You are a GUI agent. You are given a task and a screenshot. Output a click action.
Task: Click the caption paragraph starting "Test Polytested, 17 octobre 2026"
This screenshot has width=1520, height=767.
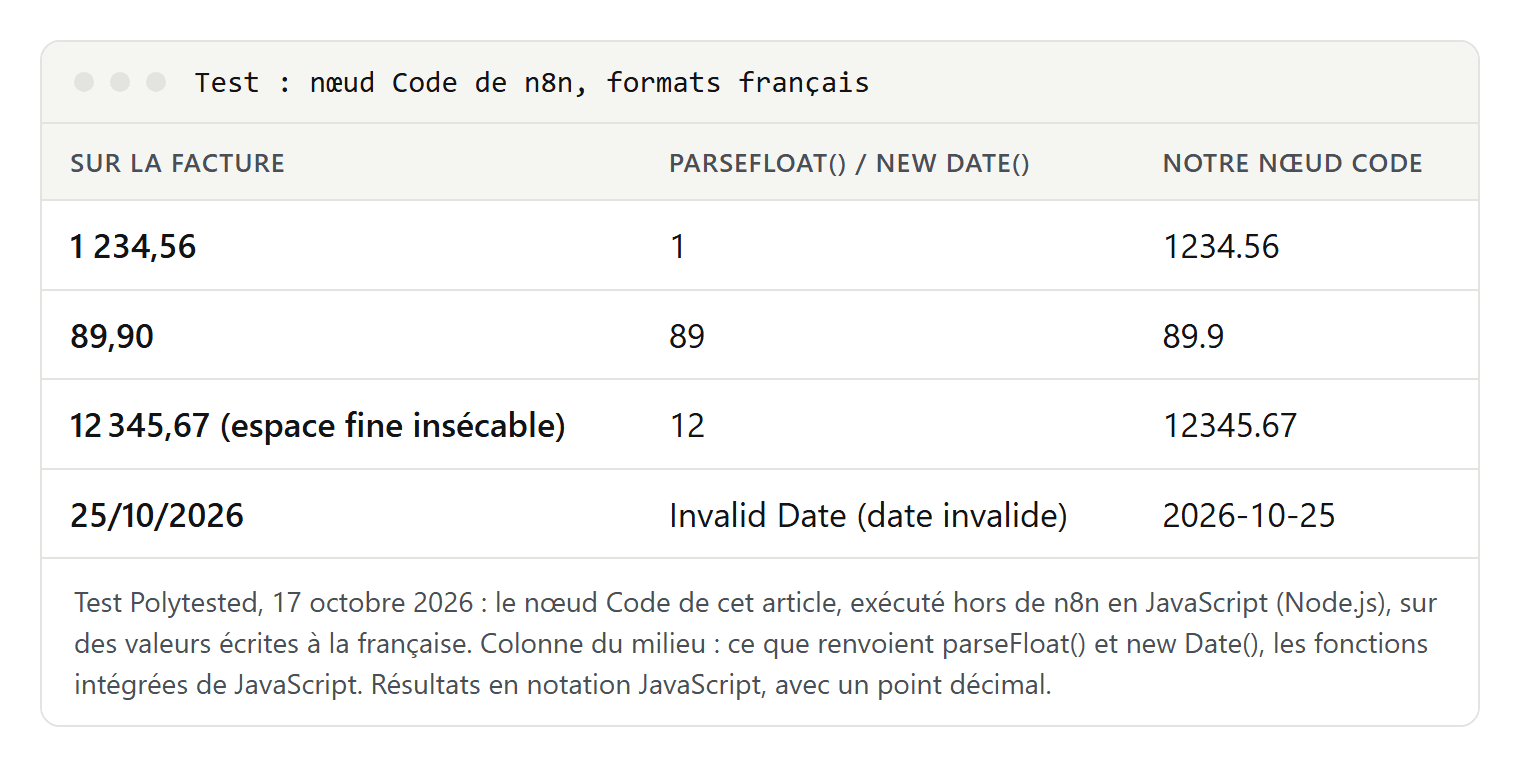(756, 644)
